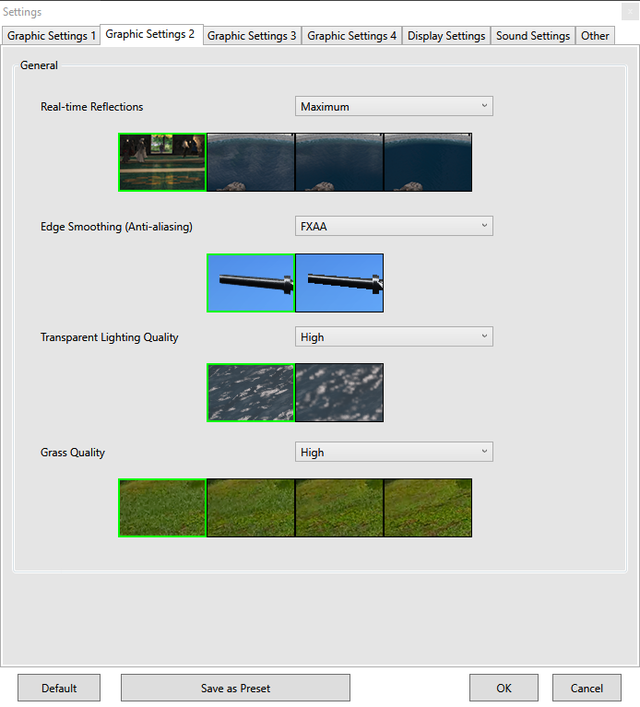This screenshot has height=707, width=640.
Task: Select the first Real-time Reflections preview thumbnail
Action: click(x=162, y=162)
